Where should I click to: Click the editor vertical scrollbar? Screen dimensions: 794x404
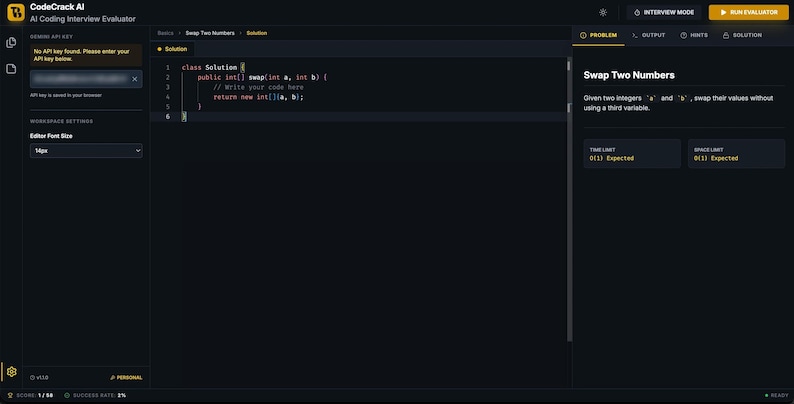tap(569, 200)
